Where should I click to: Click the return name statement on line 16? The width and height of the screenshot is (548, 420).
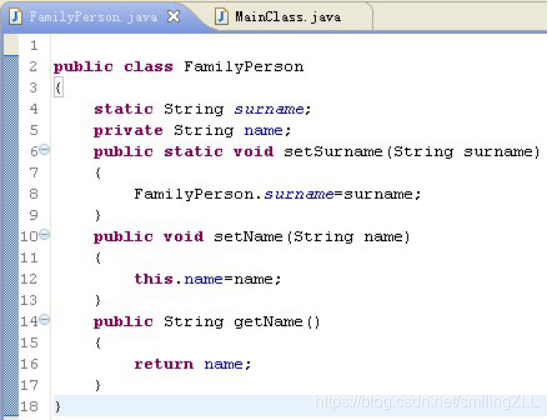click(193, 364)
